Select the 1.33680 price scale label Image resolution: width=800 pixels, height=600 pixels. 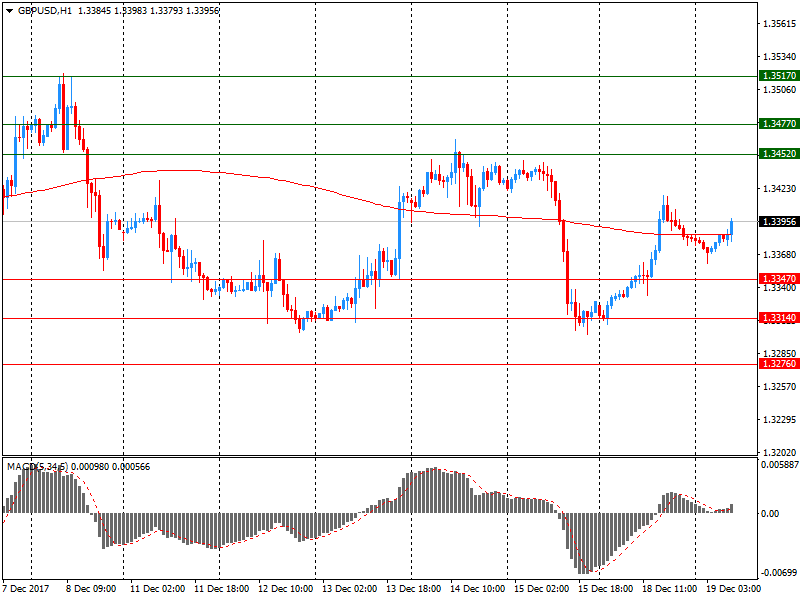780,255
